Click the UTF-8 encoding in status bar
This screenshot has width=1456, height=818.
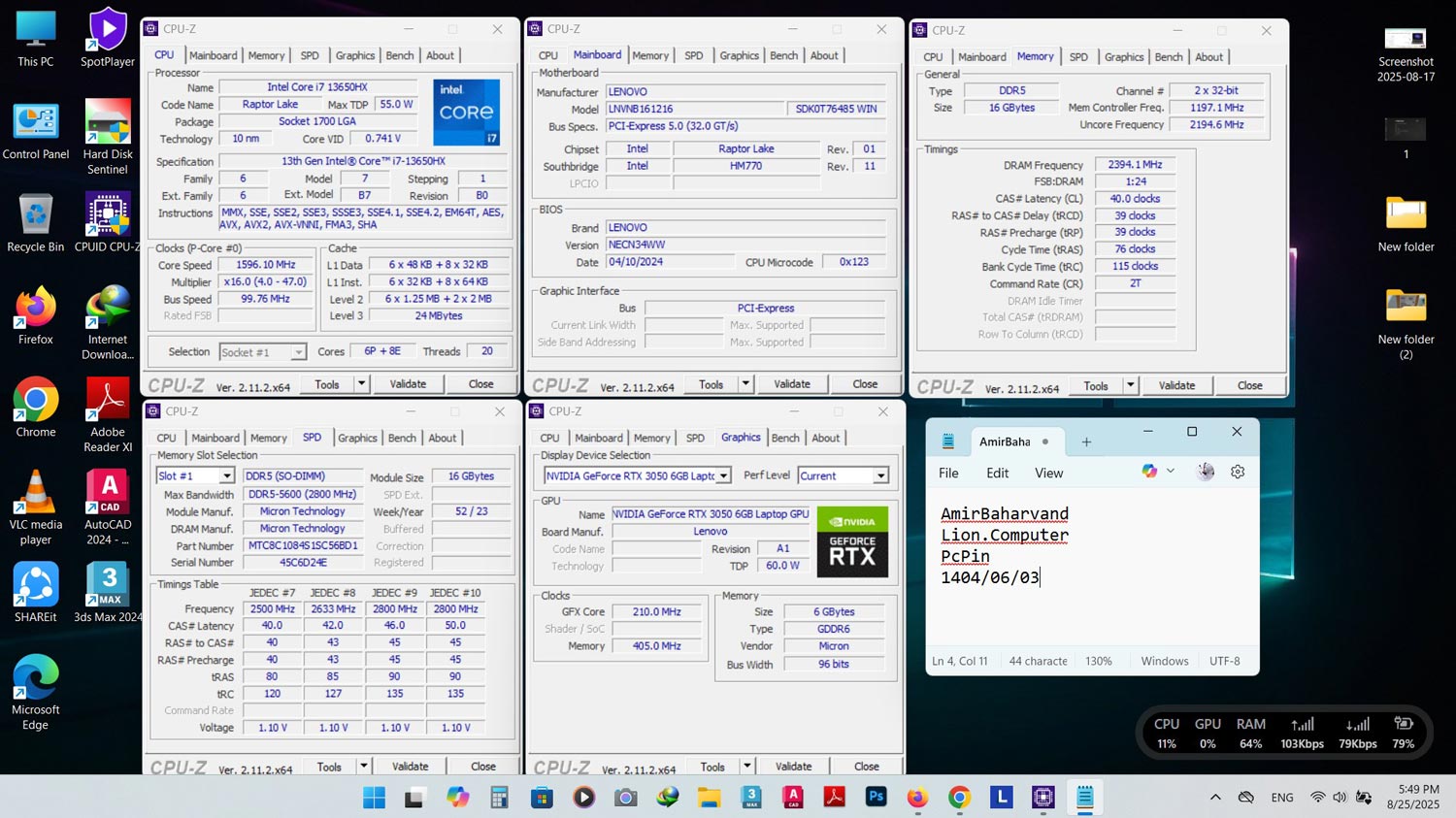[1225, 661]
